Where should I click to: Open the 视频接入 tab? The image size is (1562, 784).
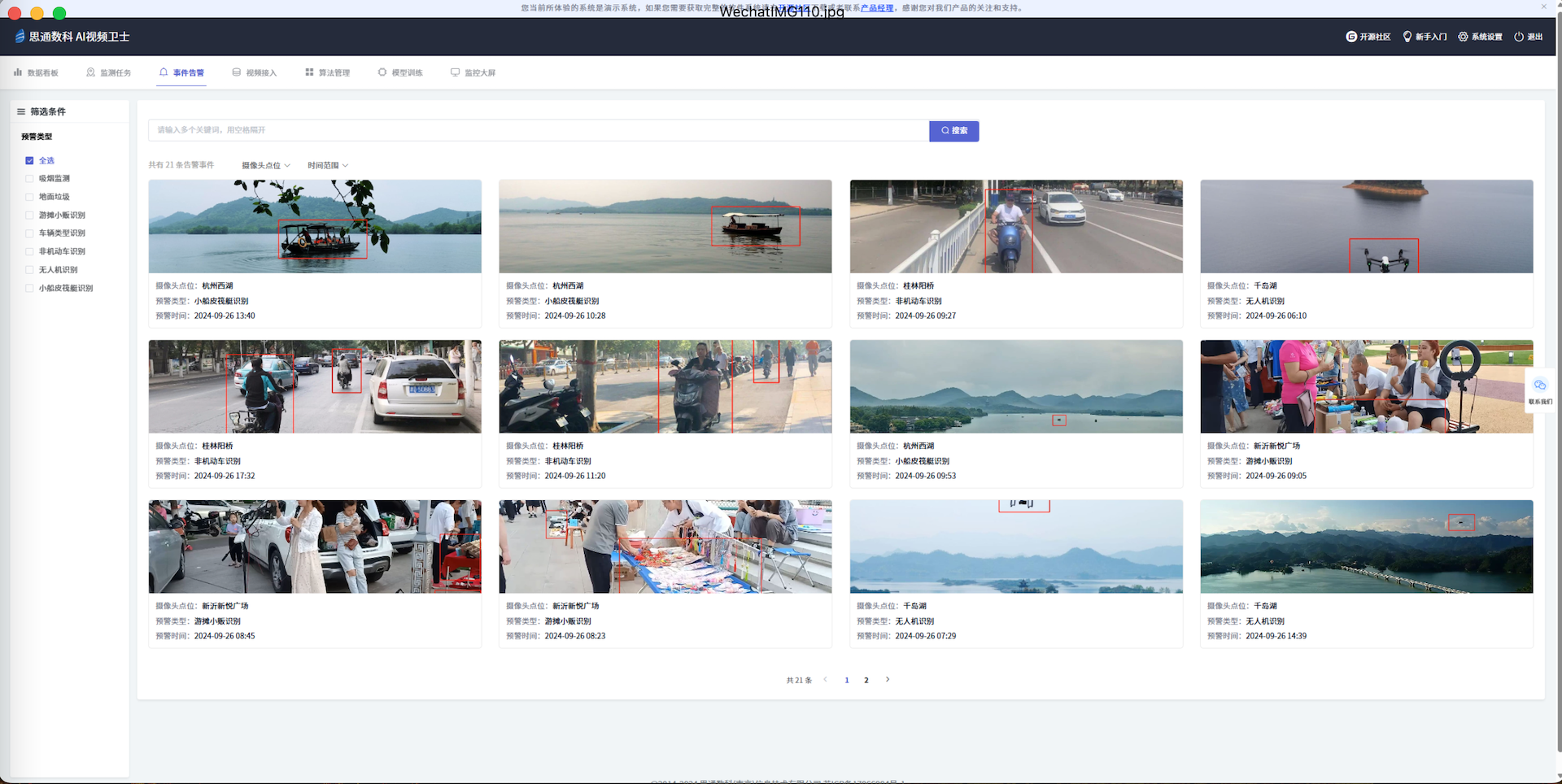pos(255,73)
